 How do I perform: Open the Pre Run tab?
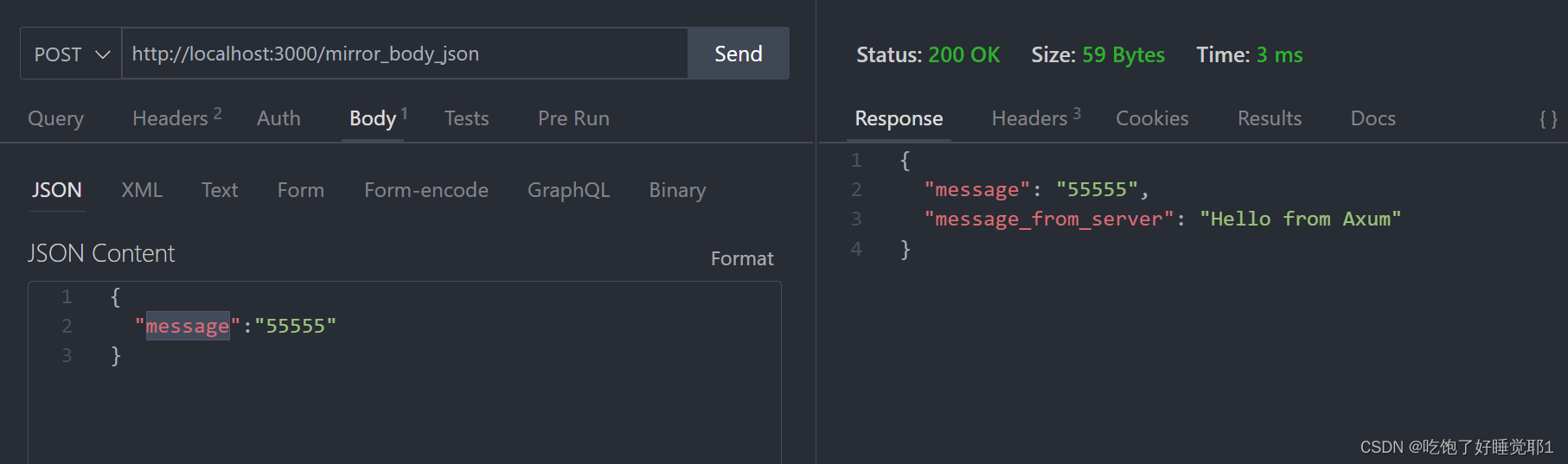click(x=573, y=118)
